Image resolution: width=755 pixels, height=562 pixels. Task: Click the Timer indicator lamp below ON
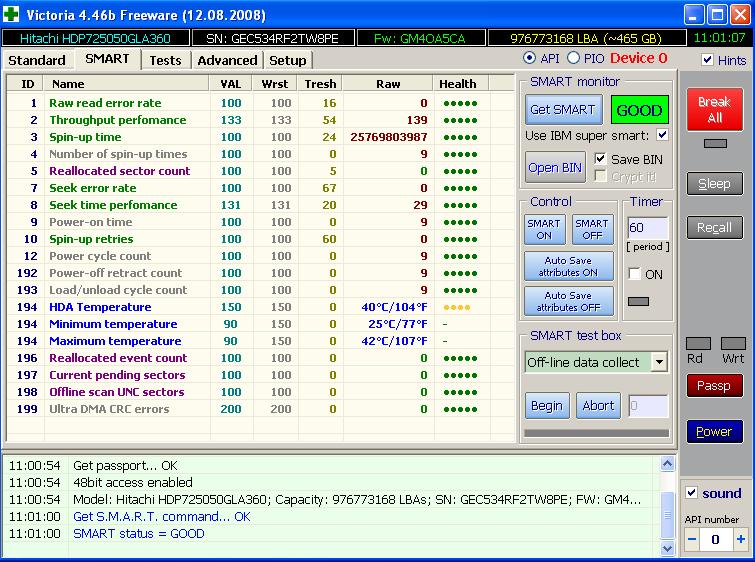coord(638,301)
